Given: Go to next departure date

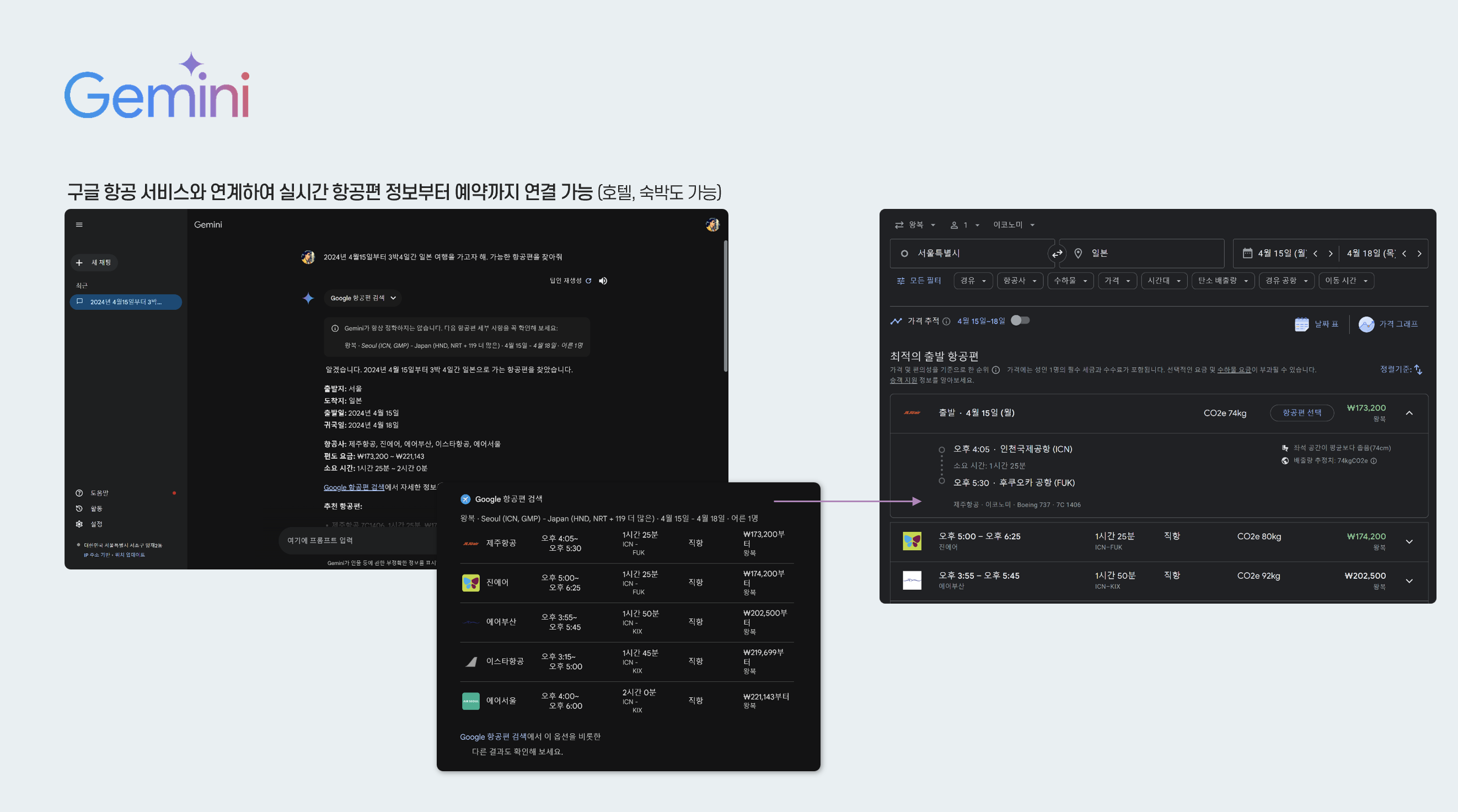Looking at the screenshot, I should point(1330,254).
